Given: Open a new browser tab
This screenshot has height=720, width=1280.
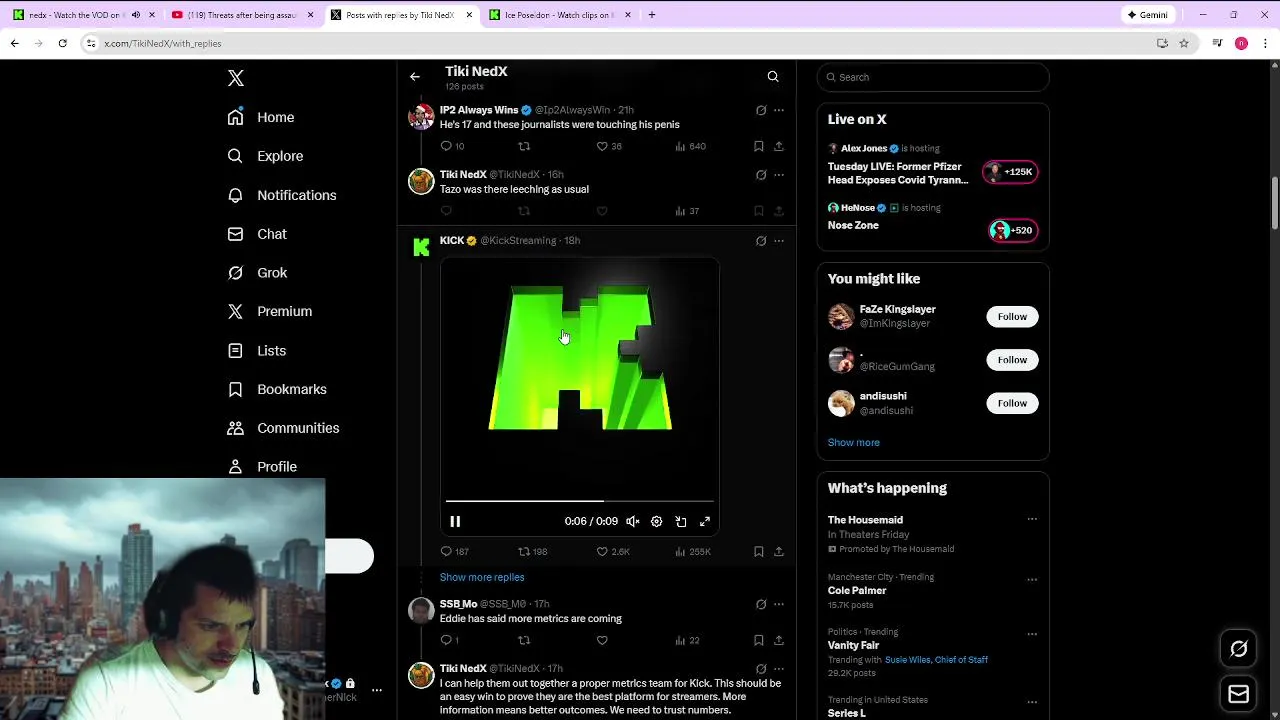Looking at the screenshot, I should pyautogui.click(x=652, y=15).
